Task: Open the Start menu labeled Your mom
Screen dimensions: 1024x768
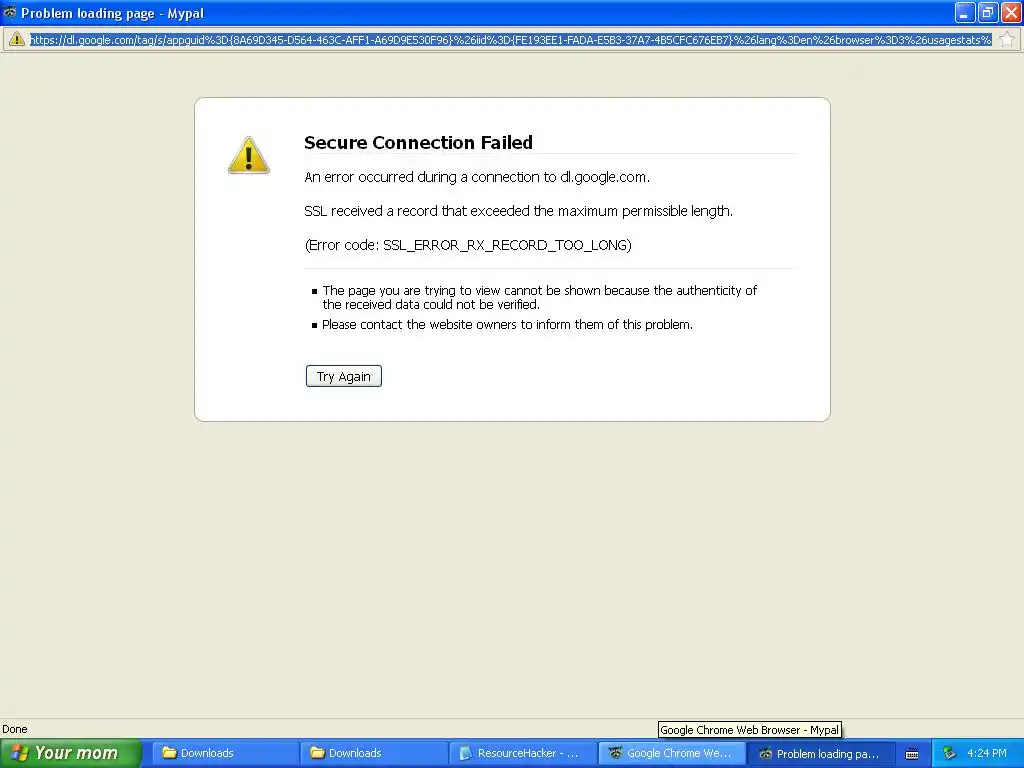Action: click(71, 753)
